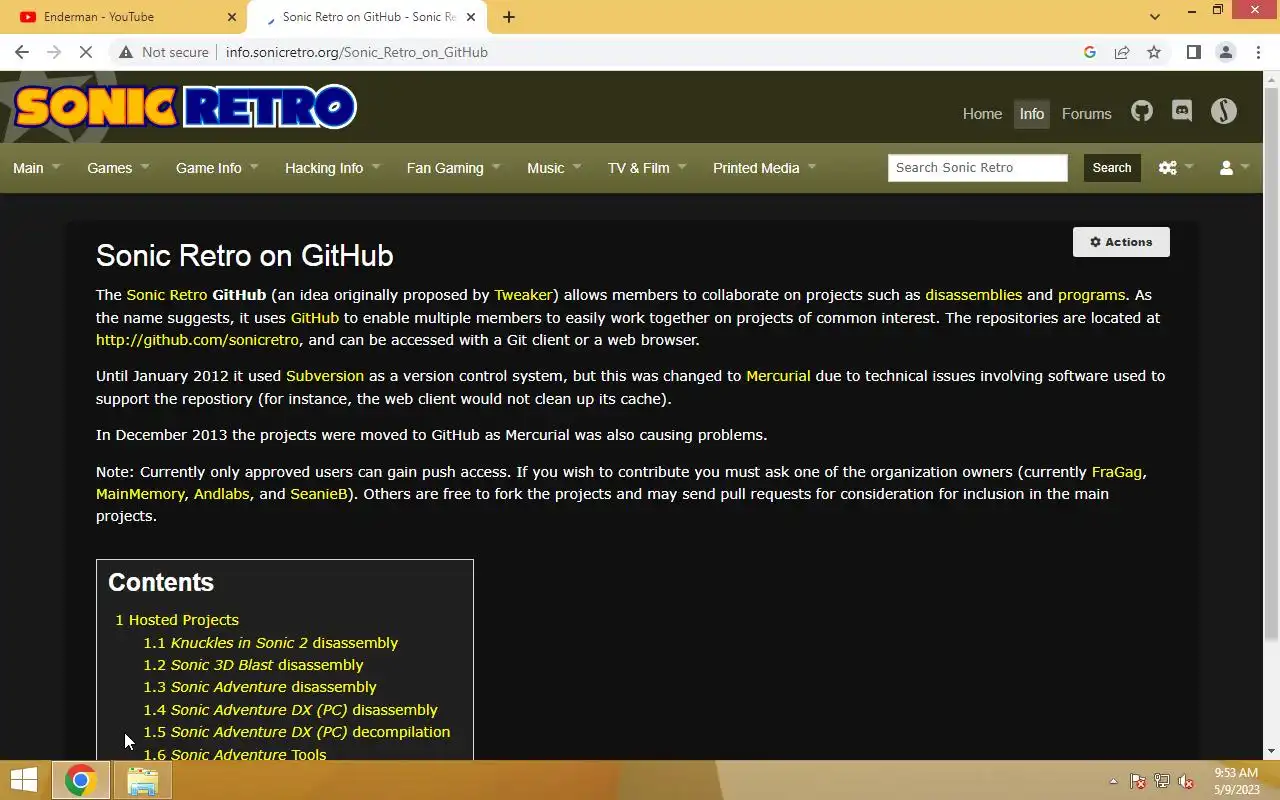1280x800 pixels.
Task: Close the Enderman YouTube tab
Action: coord(232,17)
